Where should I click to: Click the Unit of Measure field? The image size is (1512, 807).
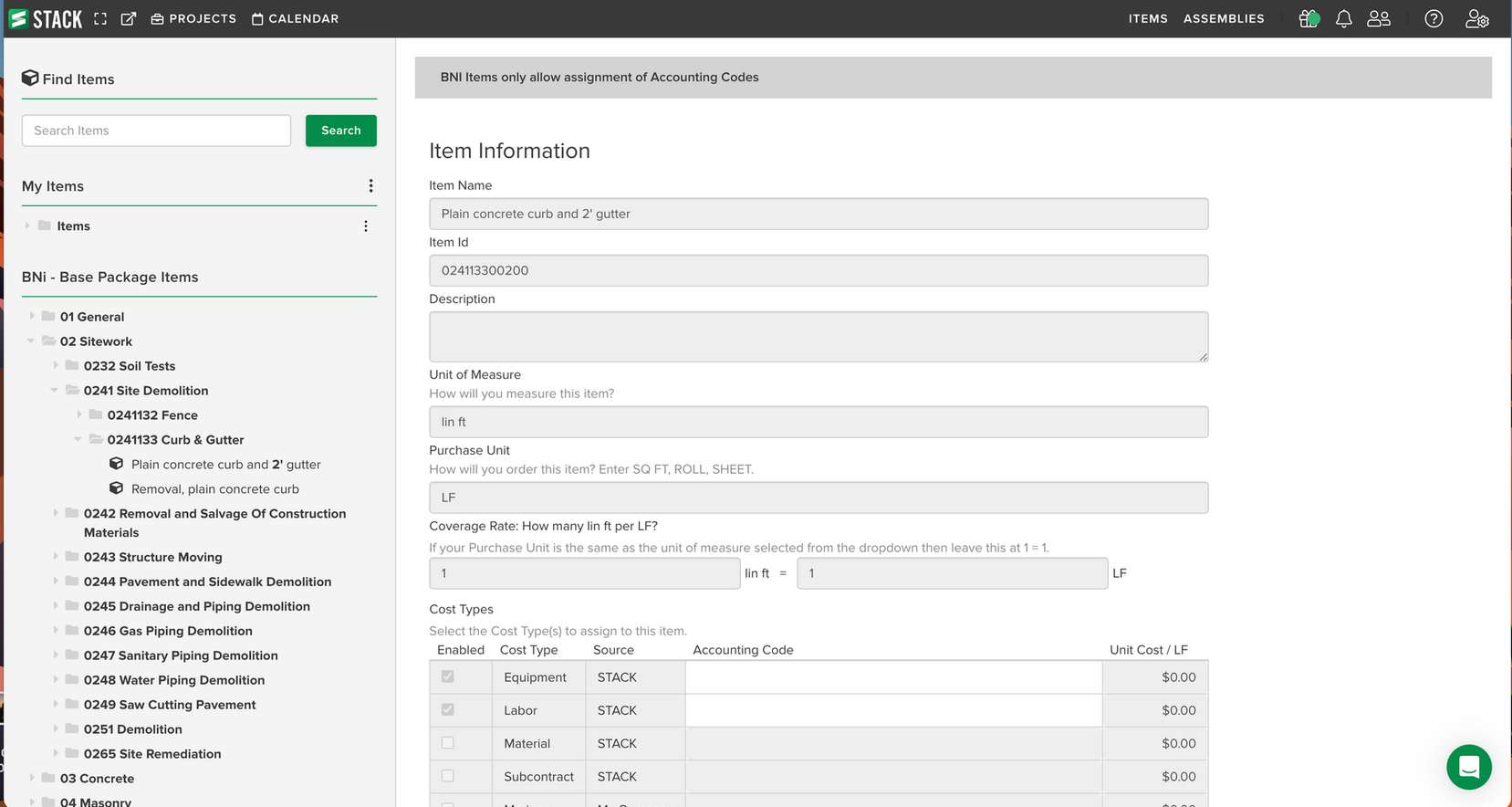pos(819,422)
